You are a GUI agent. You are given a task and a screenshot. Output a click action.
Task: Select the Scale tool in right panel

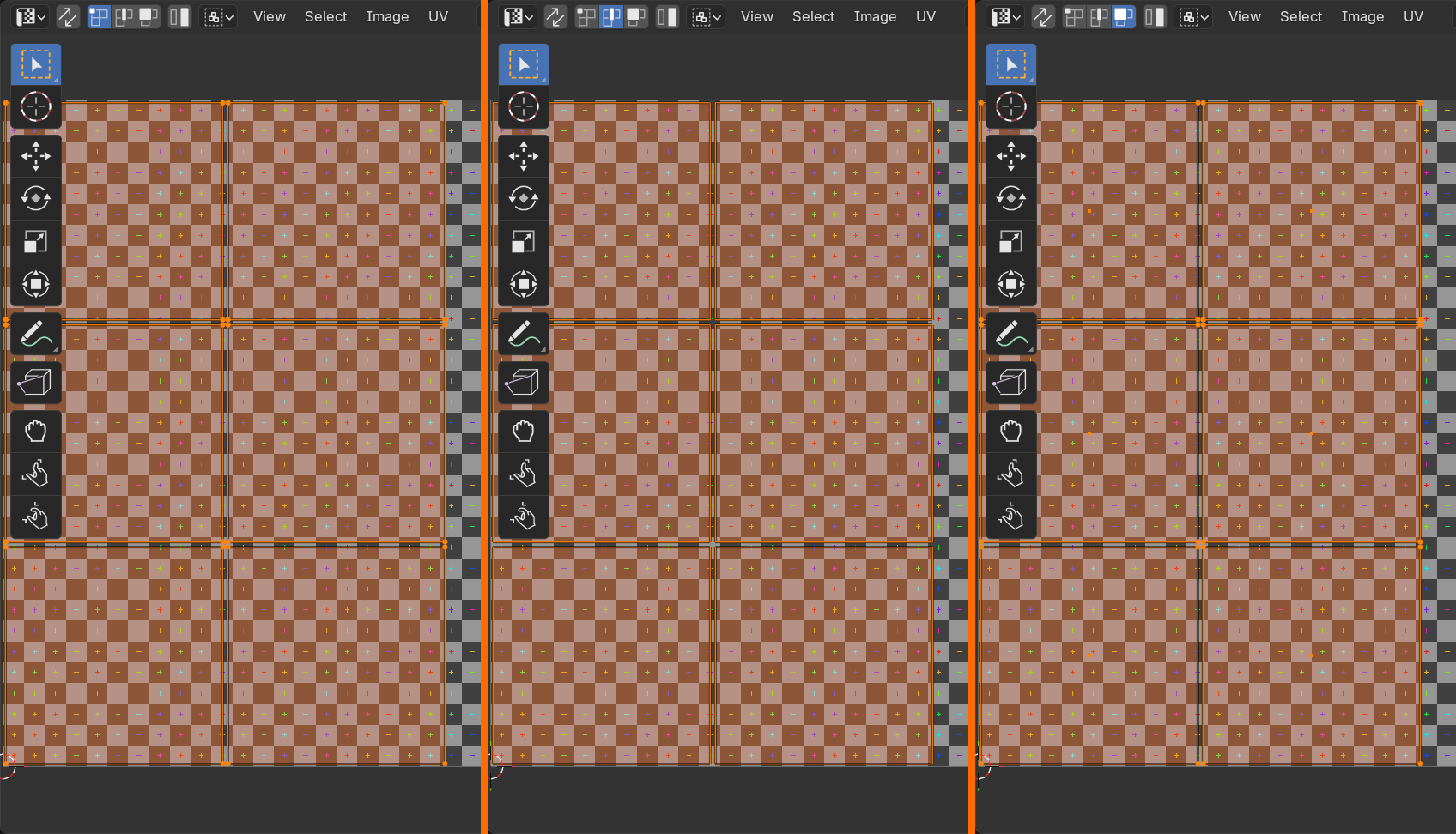(1011, 241)
